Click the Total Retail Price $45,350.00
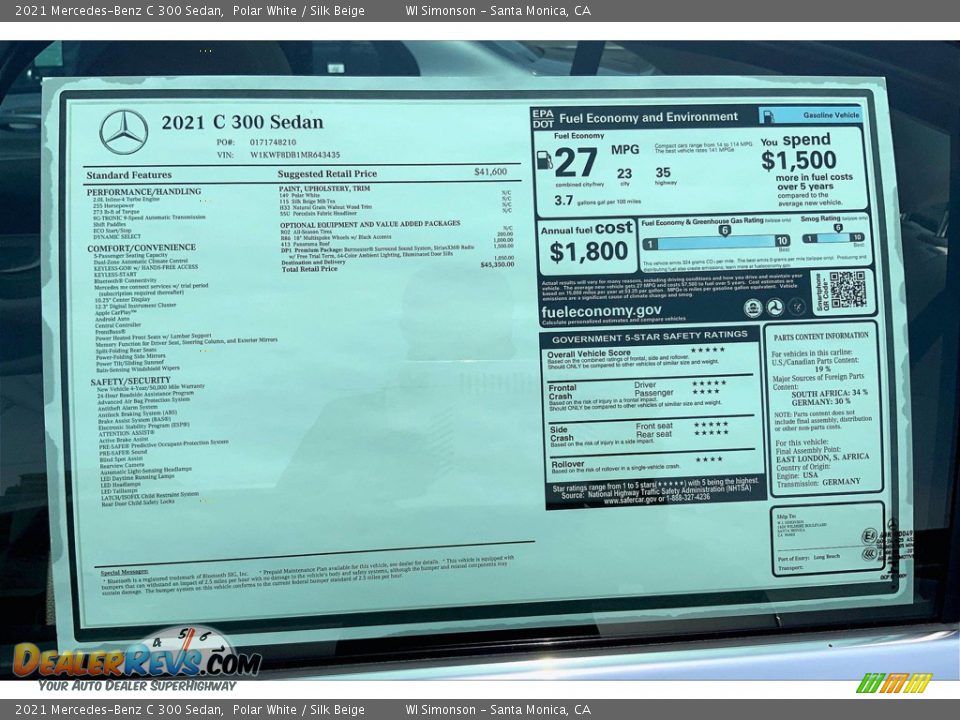The width and height of the screenshot is (960, 720). click(497, 264)
